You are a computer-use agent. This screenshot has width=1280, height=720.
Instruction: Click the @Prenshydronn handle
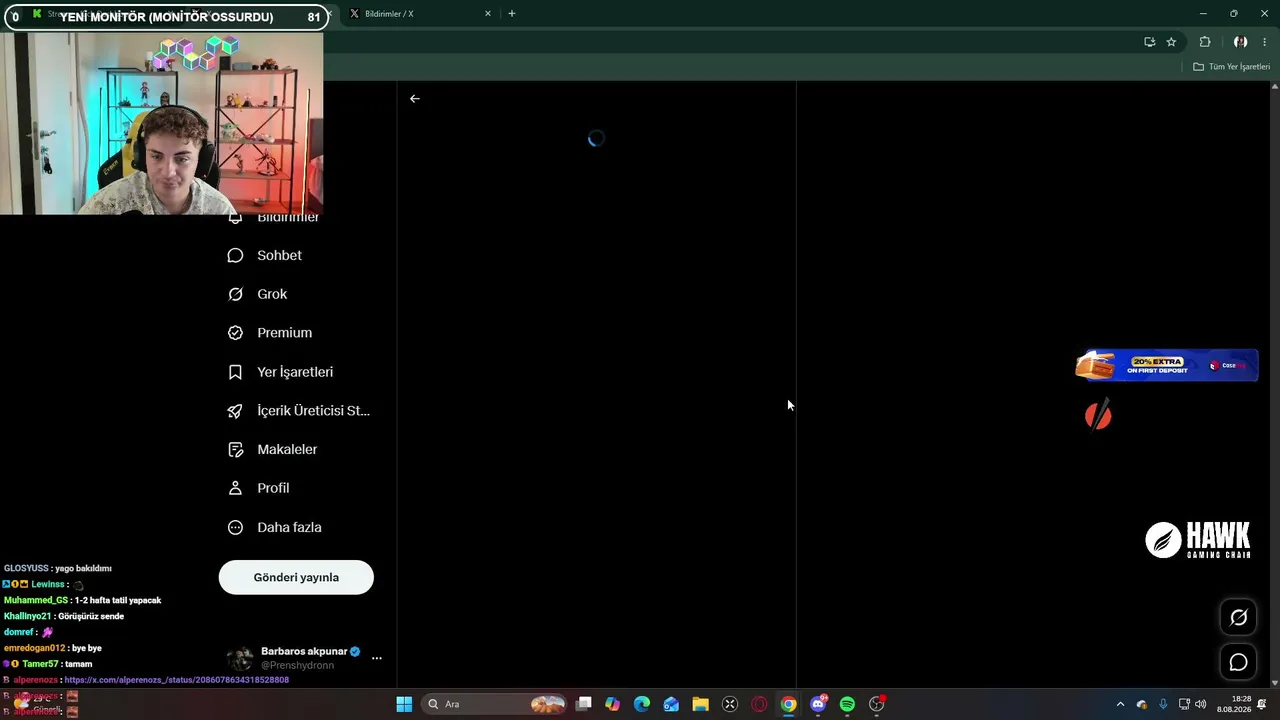[297, 665]
